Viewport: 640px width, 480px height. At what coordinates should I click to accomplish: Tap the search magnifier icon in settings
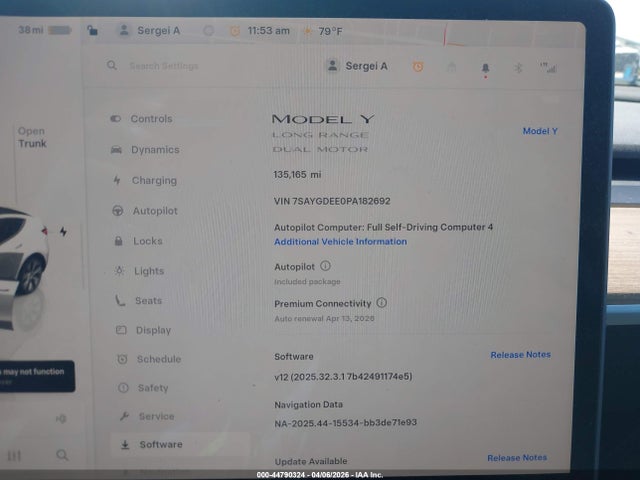pyautogui.click(x=112, y=65)
